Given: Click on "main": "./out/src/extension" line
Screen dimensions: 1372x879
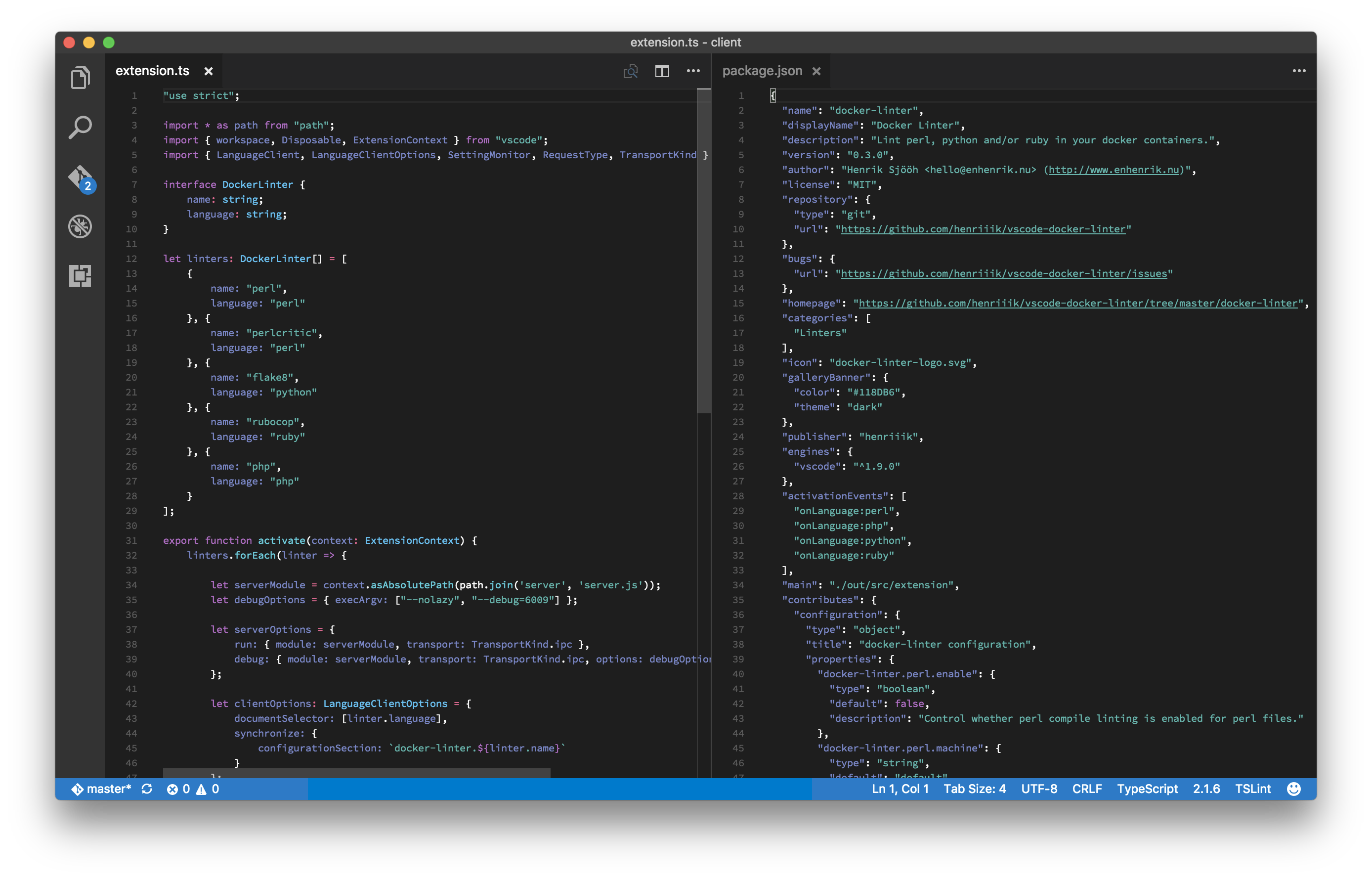Looking at the screenshot, I should click(x=870, y=585).
